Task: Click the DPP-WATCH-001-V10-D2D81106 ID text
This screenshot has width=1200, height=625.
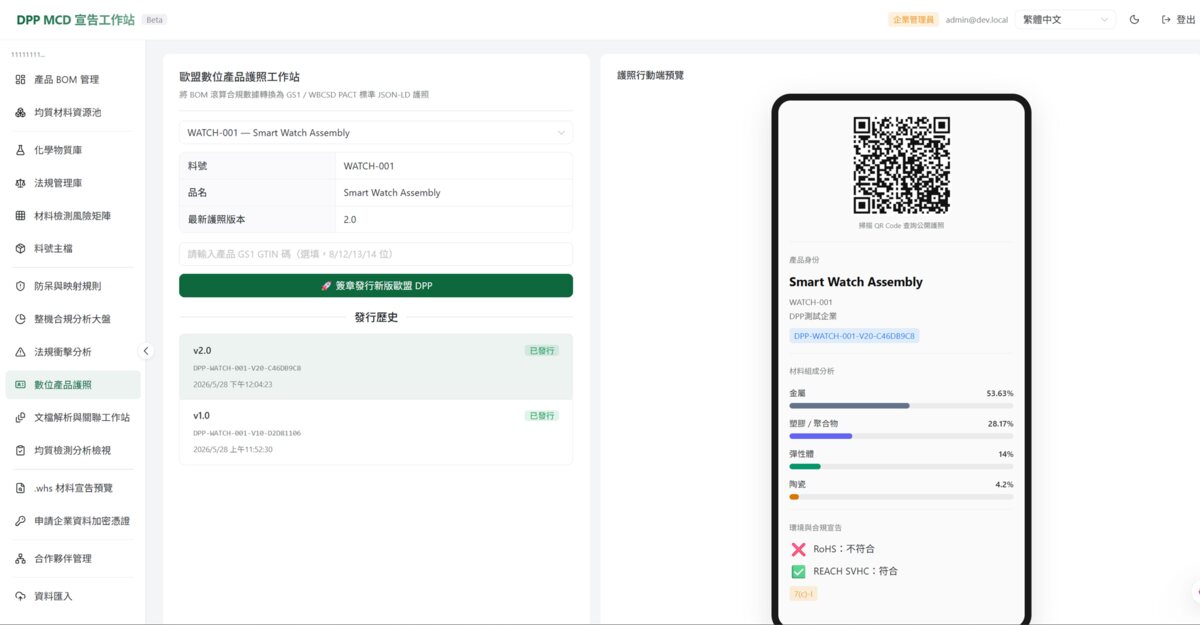Action: click(247, 433)
